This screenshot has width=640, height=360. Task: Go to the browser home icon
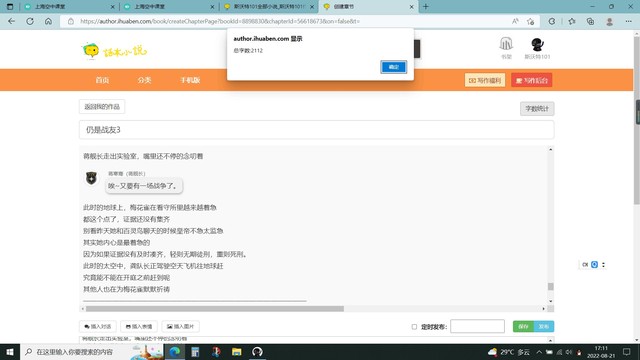click(48, 21)
